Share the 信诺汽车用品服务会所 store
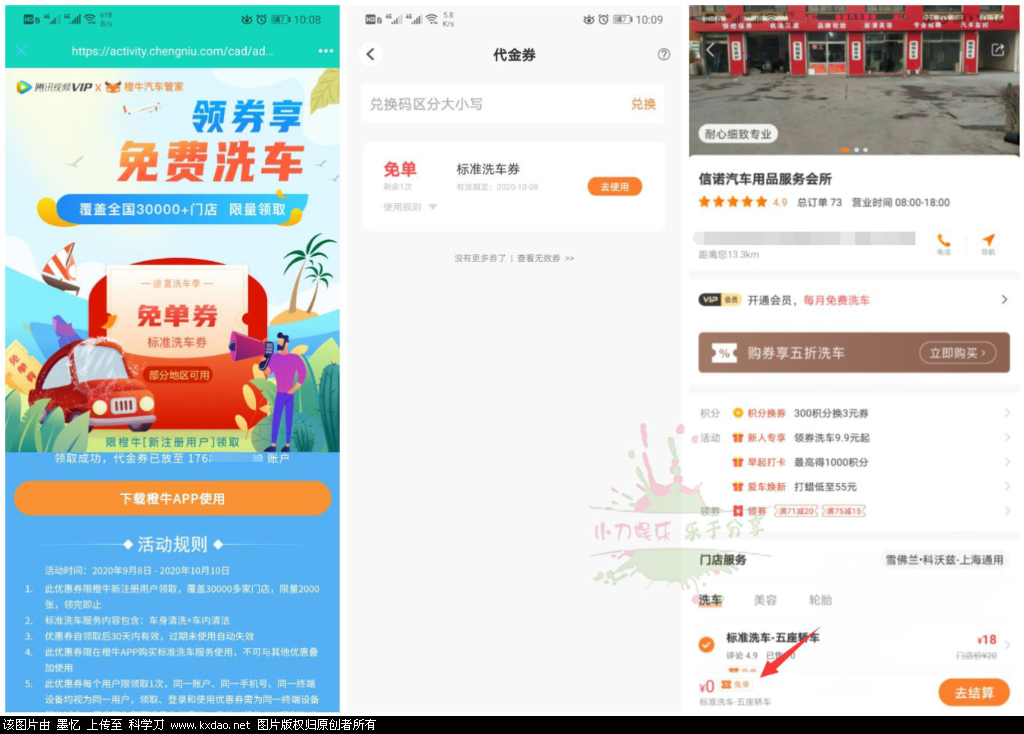Viewport: 1024px width, 734px height. tap(997, 50)
